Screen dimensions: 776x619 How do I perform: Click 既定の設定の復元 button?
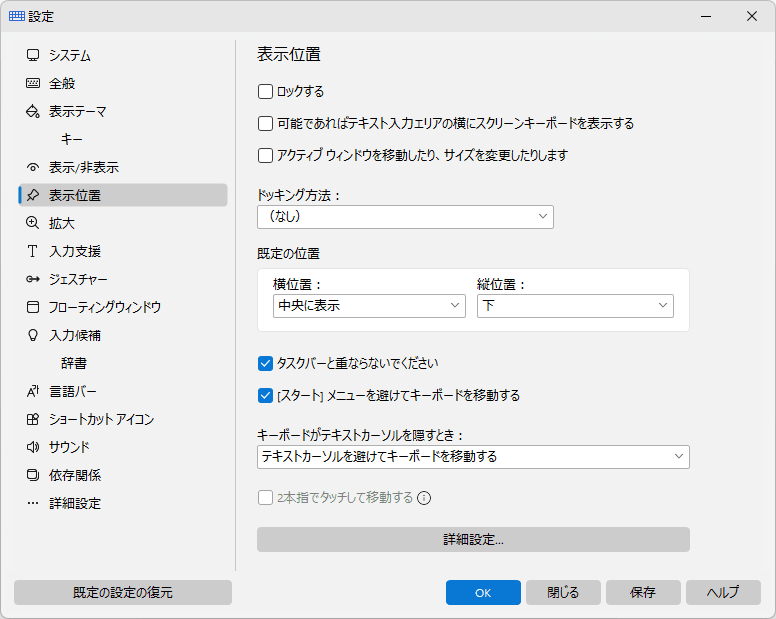tap(123, 592)
